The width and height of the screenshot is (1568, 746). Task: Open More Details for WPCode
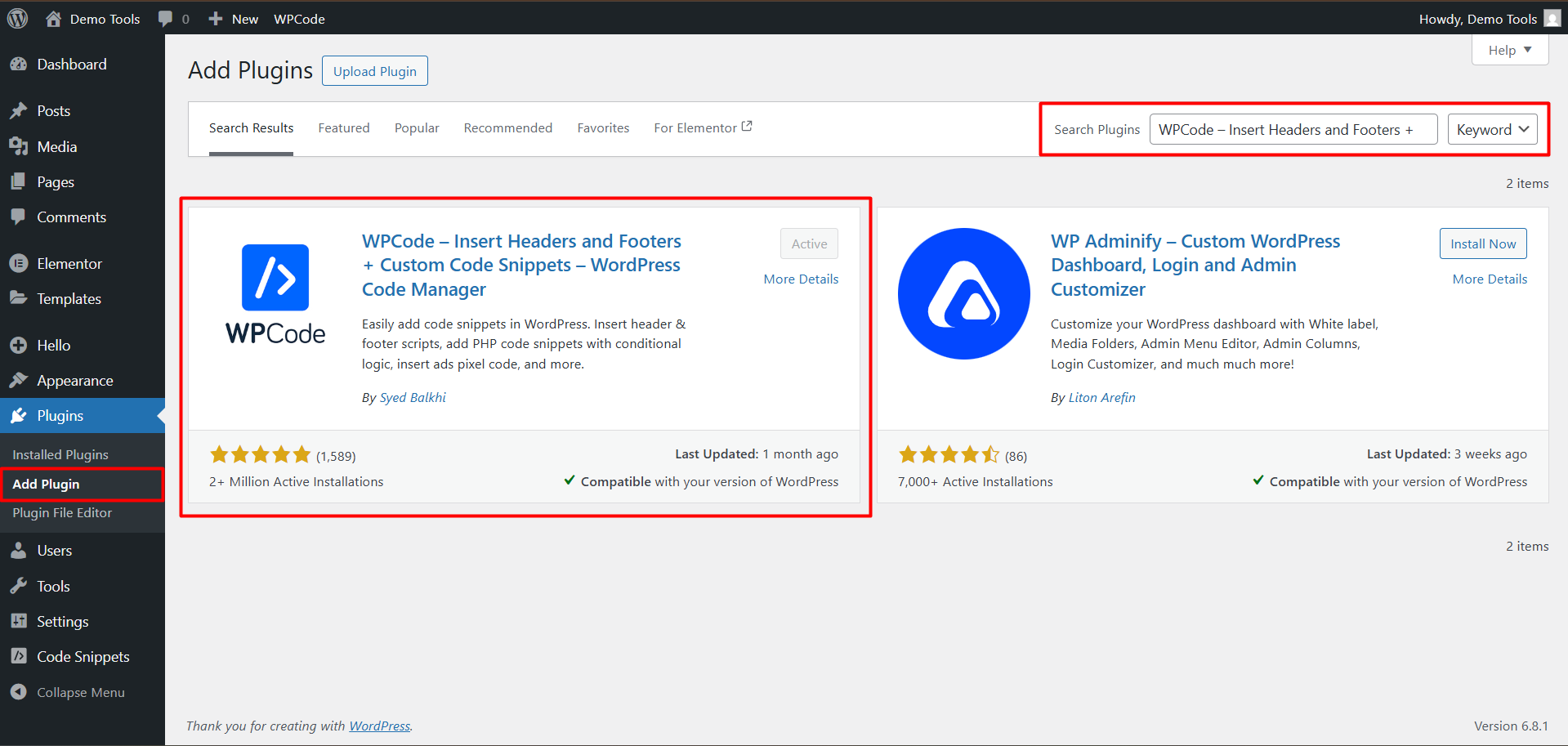point(801,279)
